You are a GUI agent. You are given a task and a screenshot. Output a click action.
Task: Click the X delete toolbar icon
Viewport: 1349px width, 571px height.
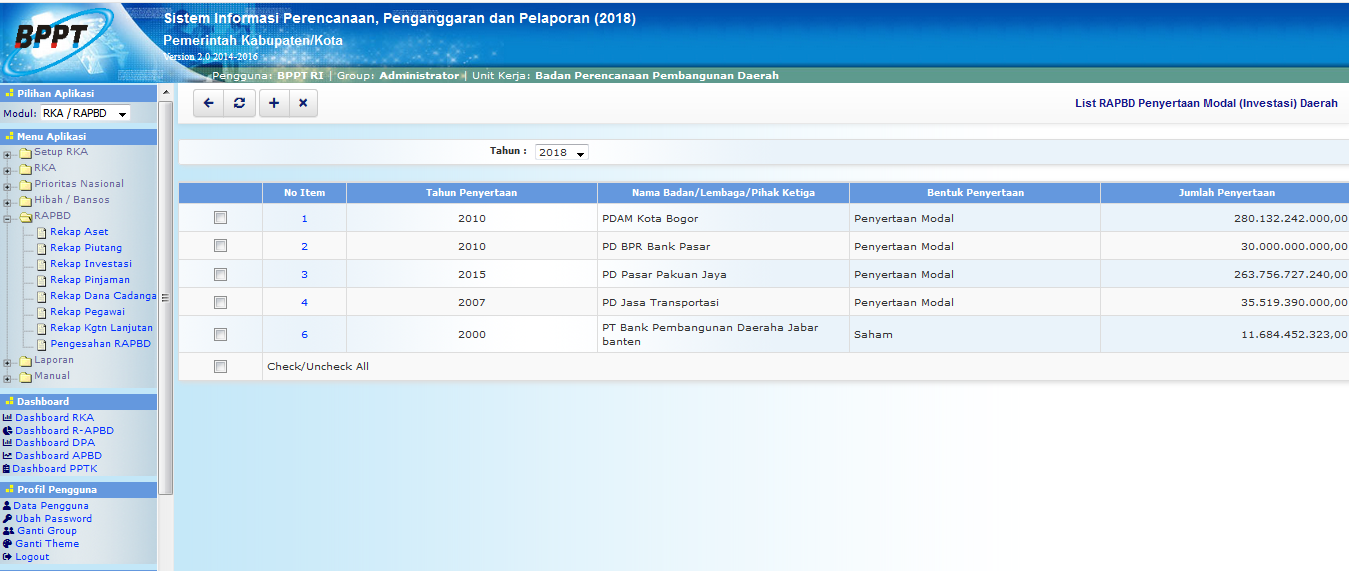click(x=303, y=103)
